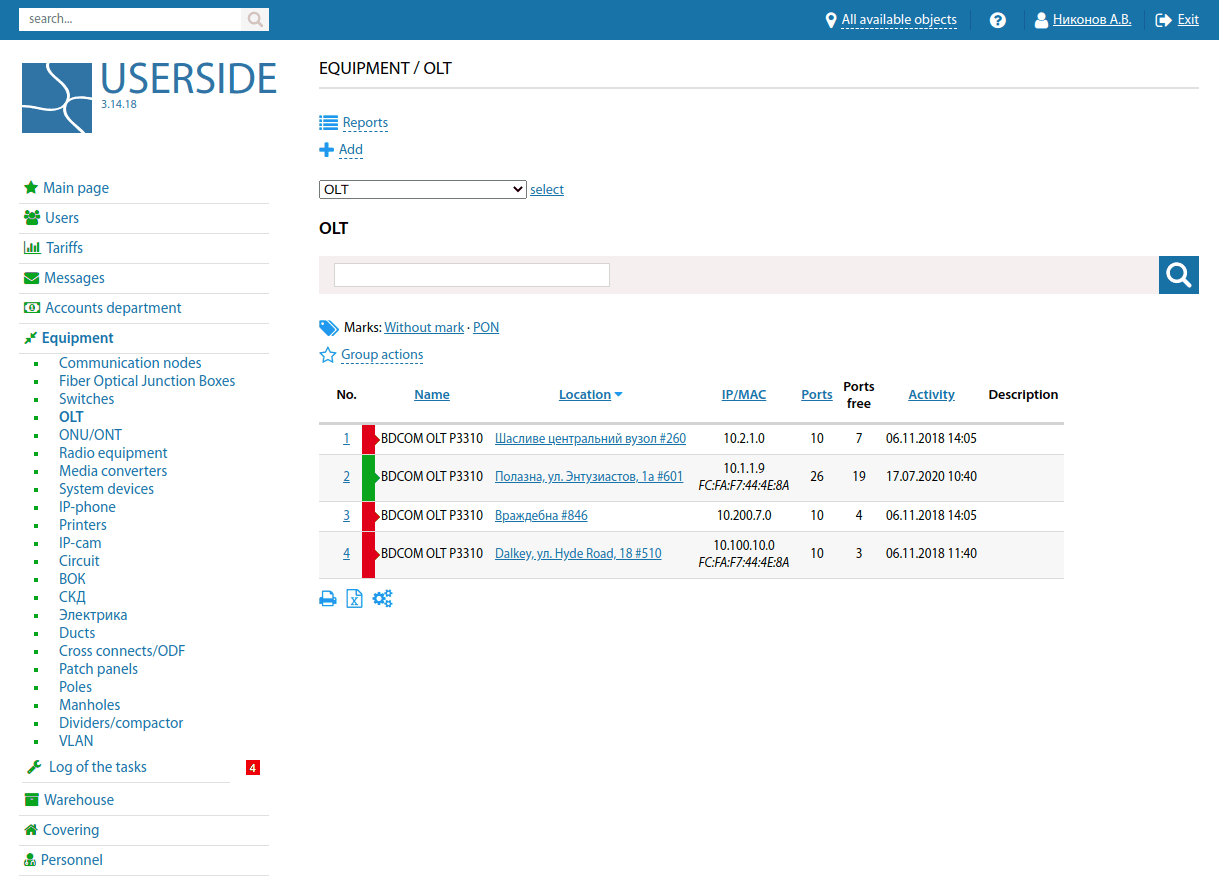
Task: Go to ONU/ONT equipment section
Action: pos(90,435)
